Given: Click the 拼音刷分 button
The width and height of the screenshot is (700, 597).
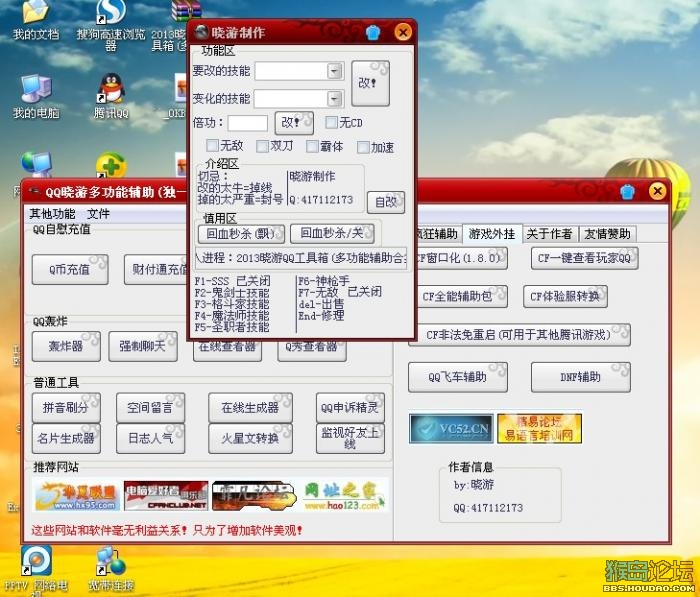Looking at the screenshot, I should 66,408.
